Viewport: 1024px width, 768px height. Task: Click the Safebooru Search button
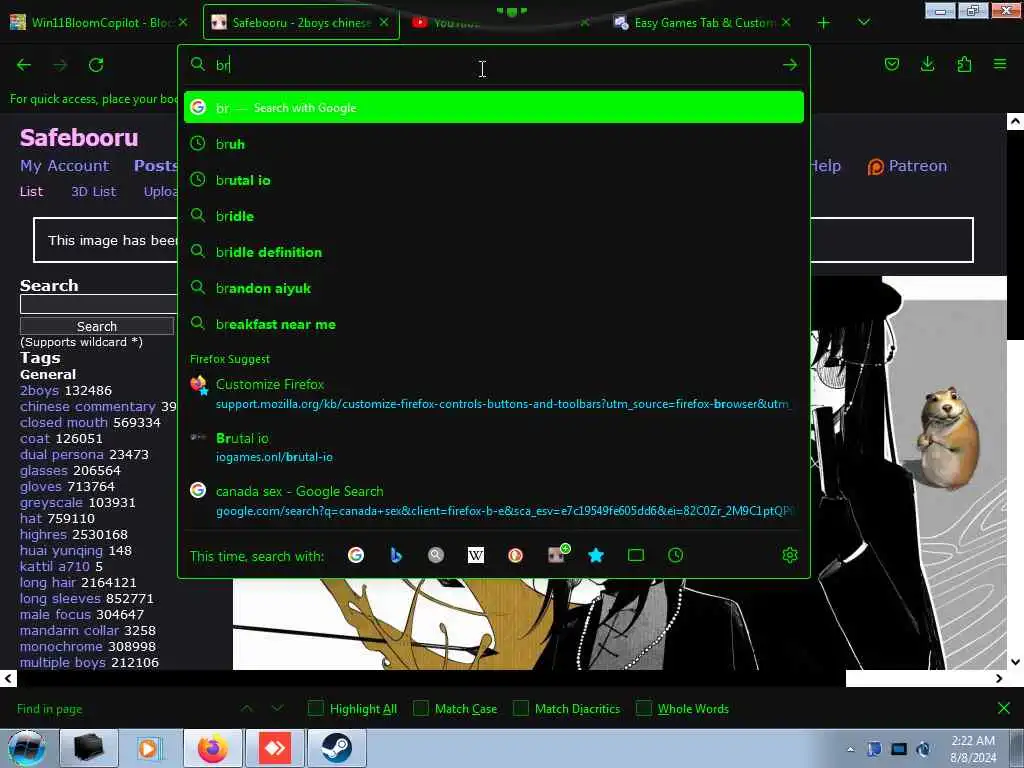(x=97, y=326)
